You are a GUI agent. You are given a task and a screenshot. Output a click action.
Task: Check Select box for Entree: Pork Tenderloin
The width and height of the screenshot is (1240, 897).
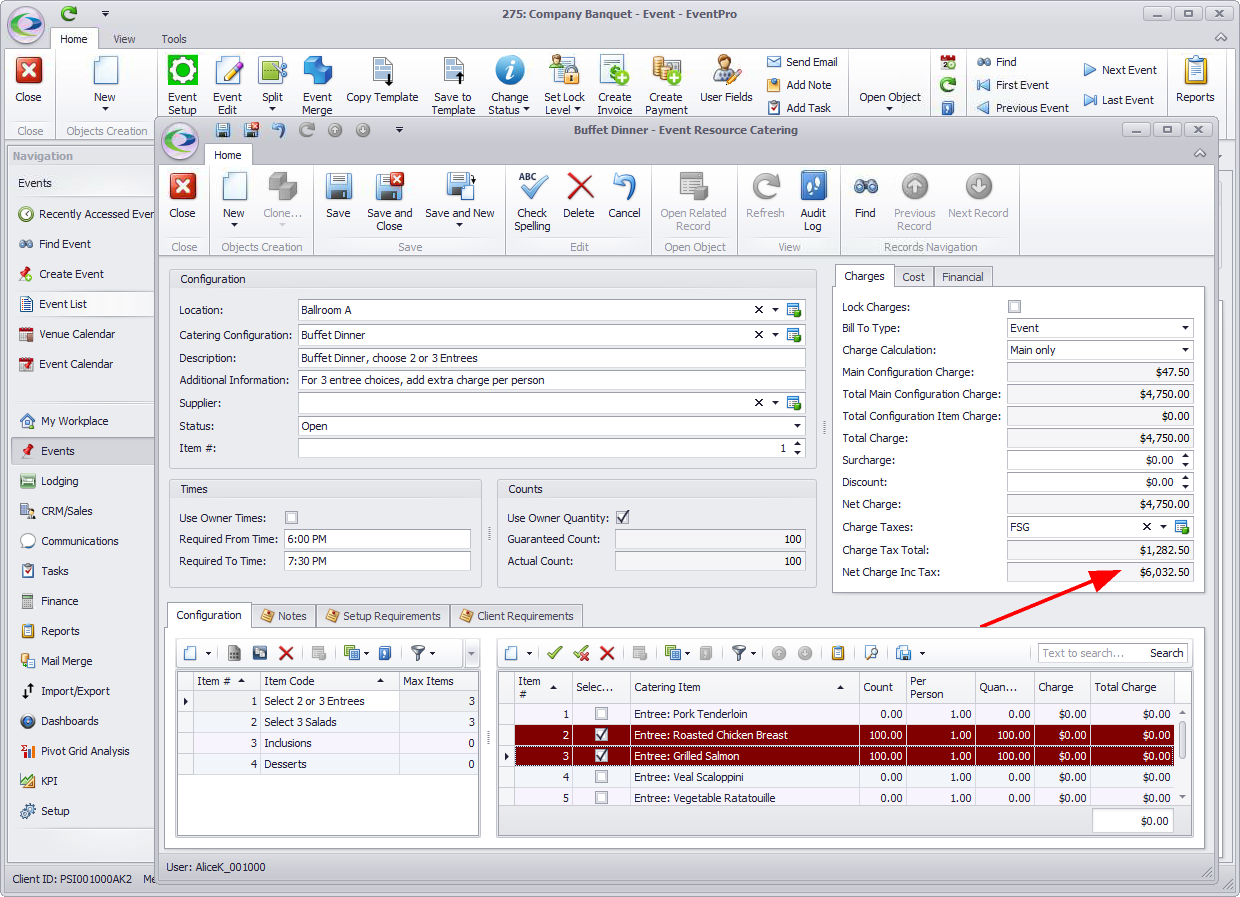(x=601, y=714)
